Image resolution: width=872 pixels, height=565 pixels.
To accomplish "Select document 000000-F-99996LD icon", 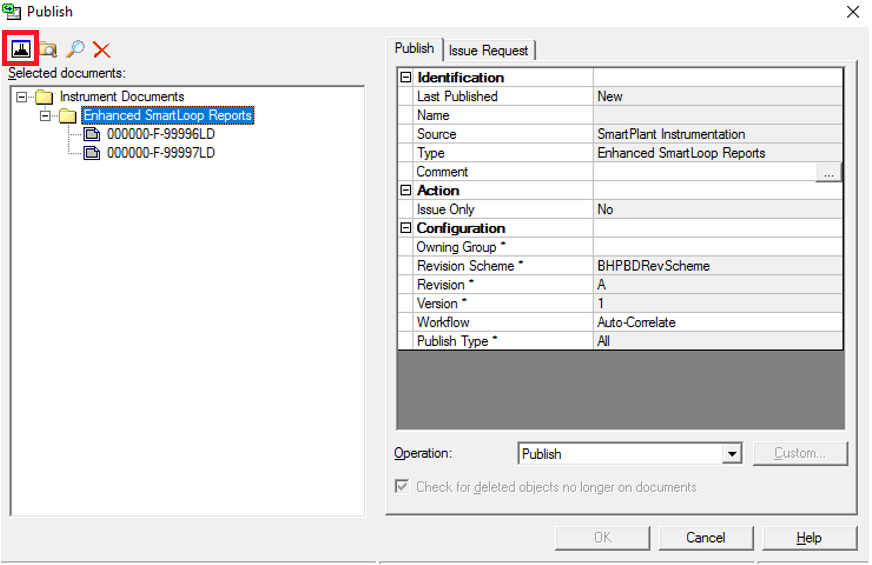I will click(x=92, y=135).
